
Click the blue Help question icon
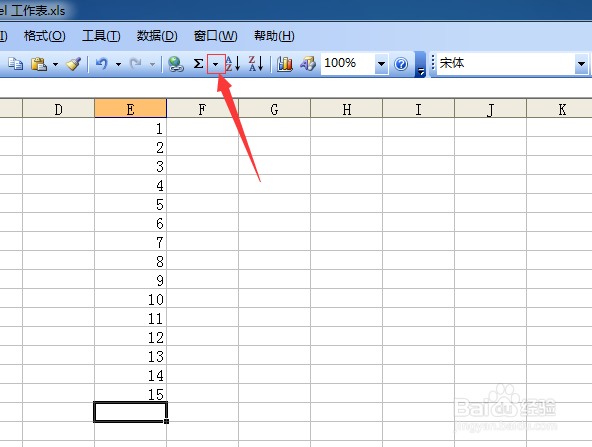(x=401, y=64)
